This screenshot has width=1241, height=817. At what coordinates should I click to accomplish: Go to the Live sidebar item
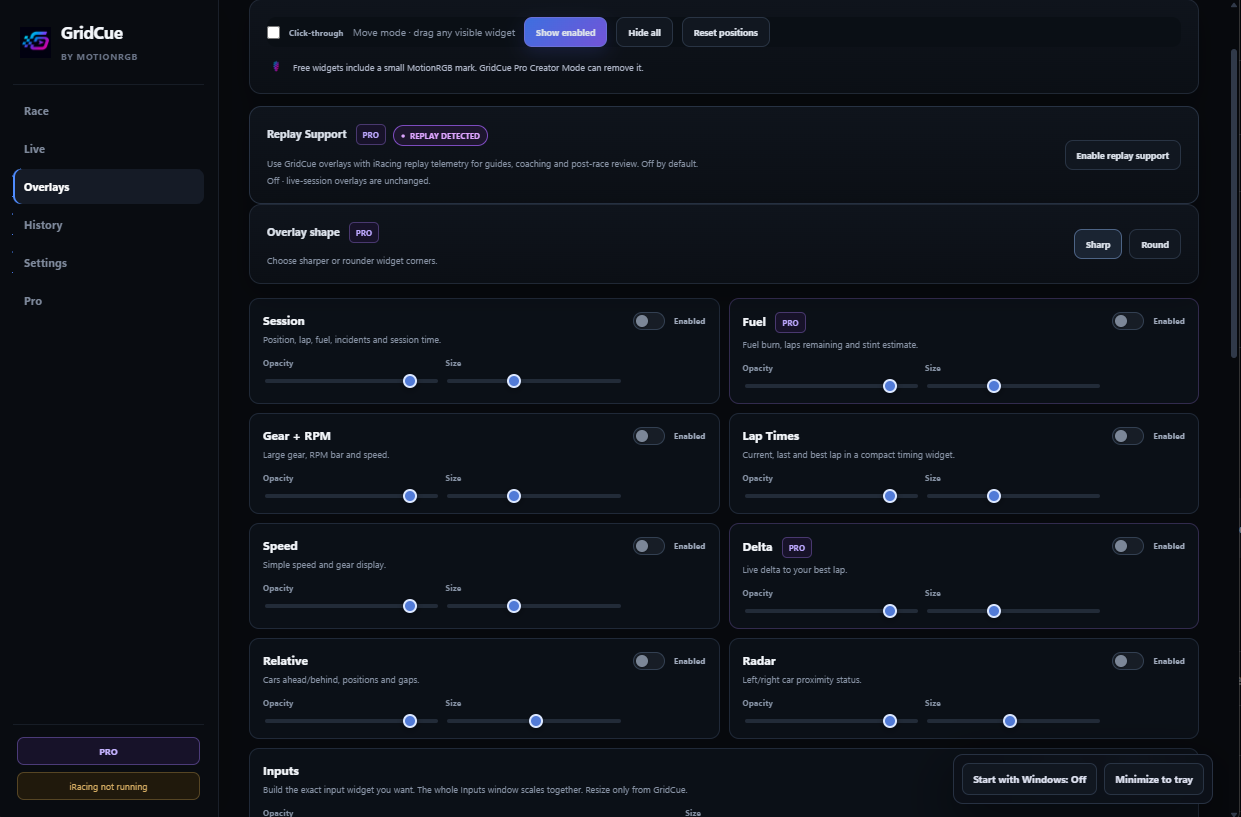pos(108,149)
